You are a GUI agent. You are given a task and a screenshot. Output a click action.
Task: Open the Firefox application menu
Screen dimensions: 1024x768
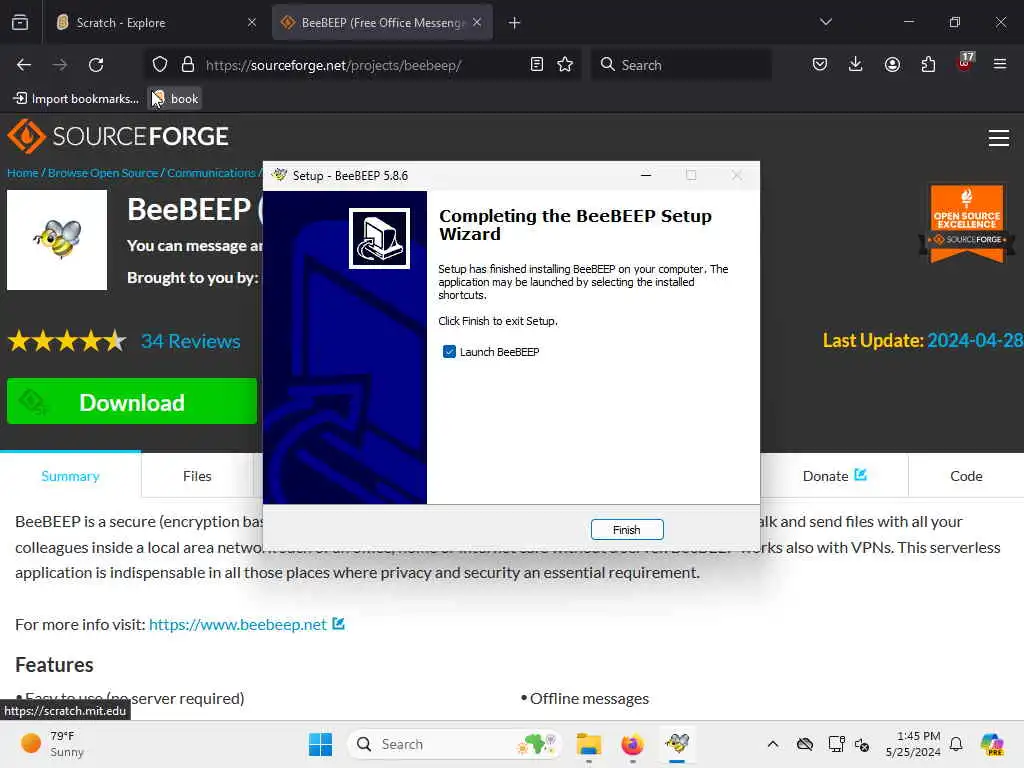pos(1000,65)
